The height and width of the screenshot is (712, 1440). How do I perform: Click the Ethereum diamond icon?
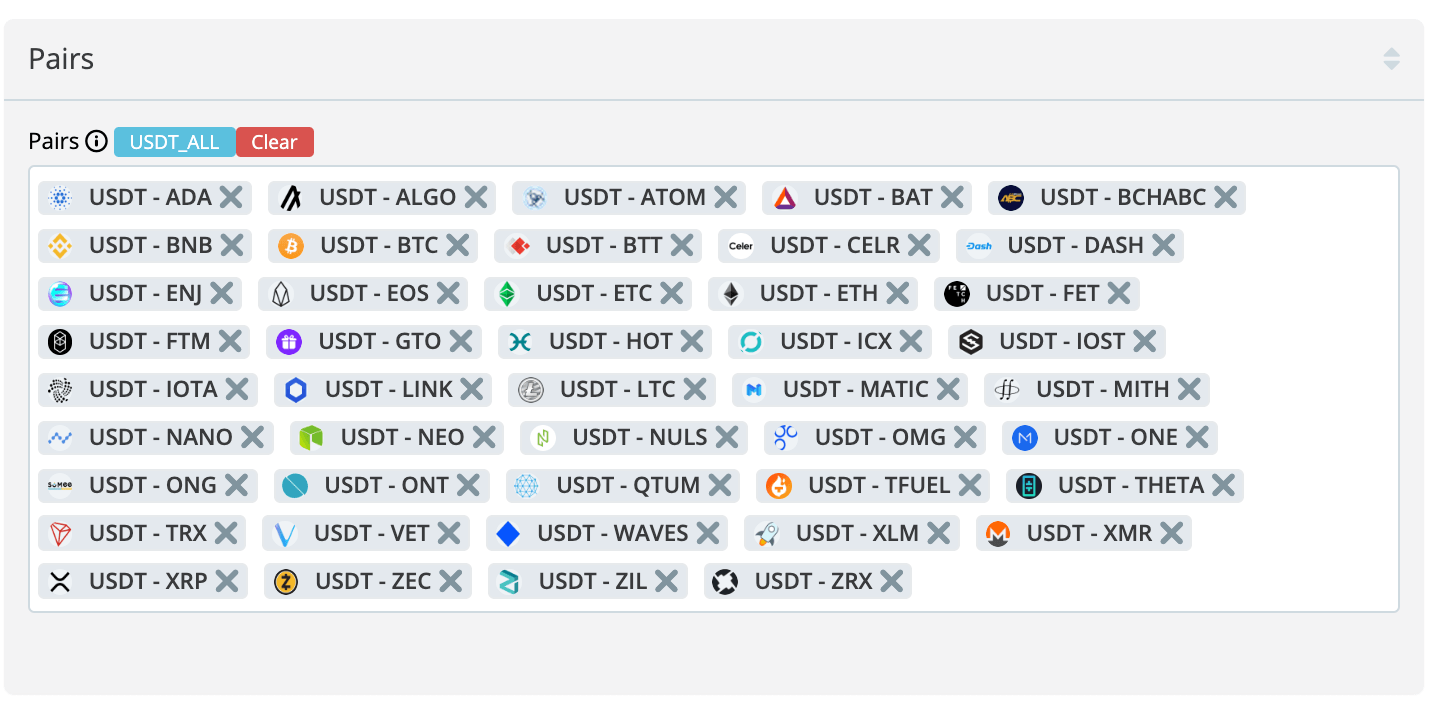[731, 294]
